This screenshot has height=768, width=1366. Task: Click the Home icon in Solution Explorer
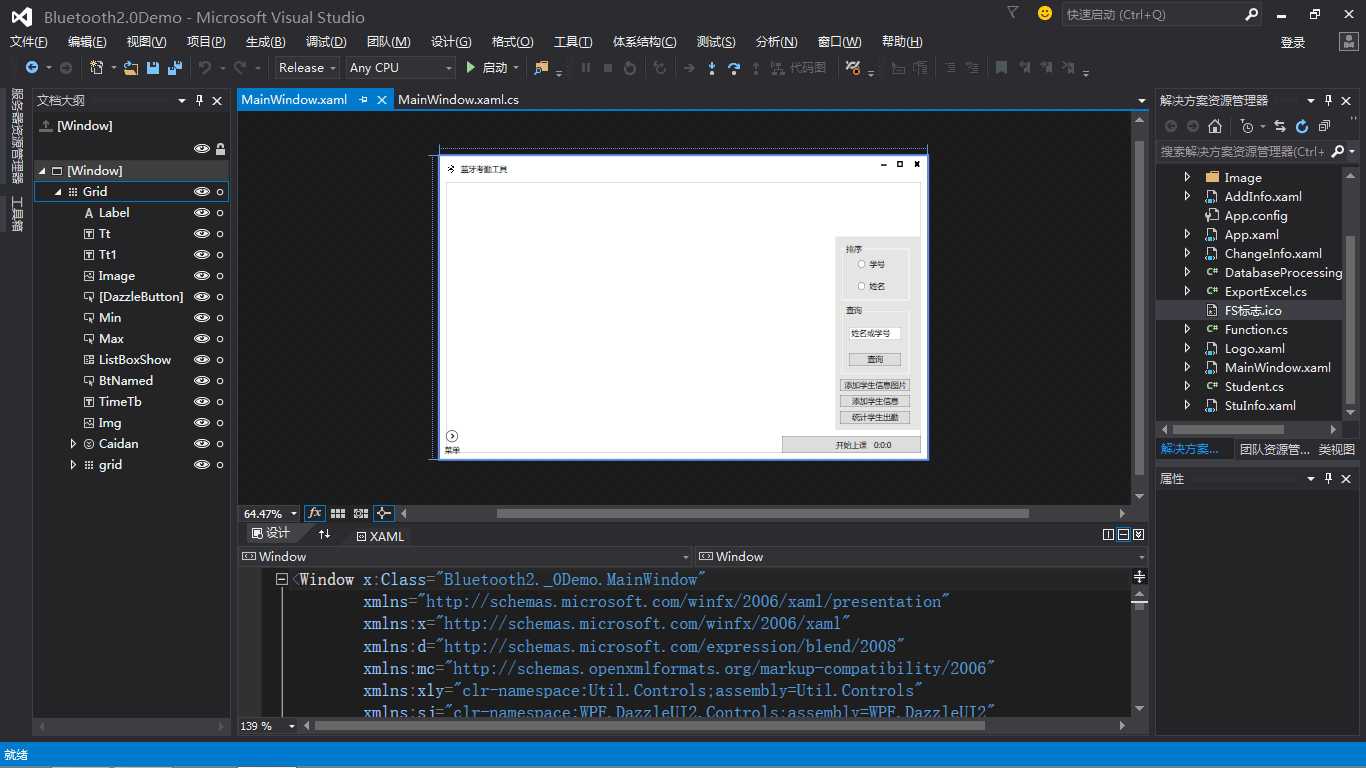(x=1215, y=126)
